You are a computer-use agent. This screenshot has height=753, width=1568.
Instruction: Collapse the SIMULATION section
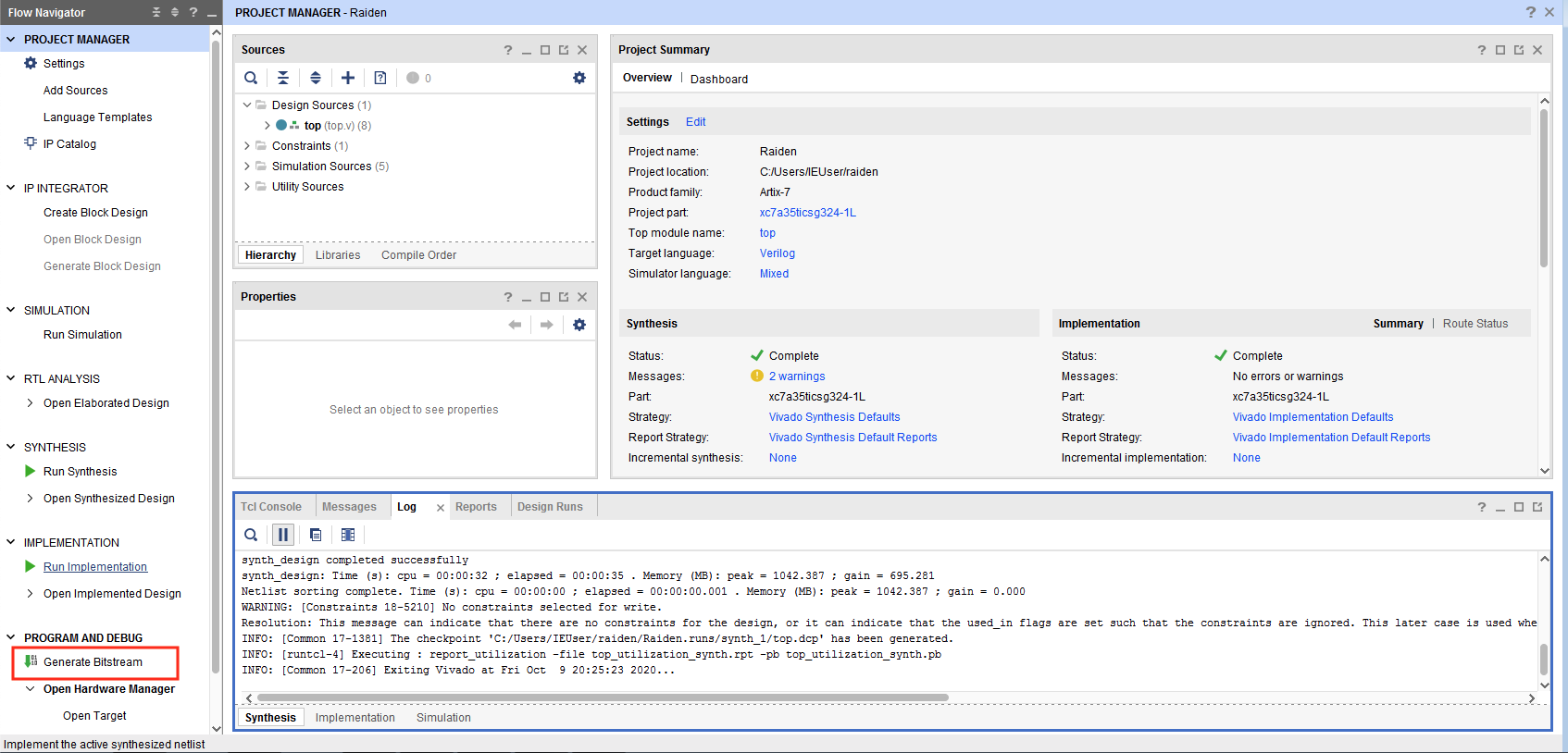(11, 310)
